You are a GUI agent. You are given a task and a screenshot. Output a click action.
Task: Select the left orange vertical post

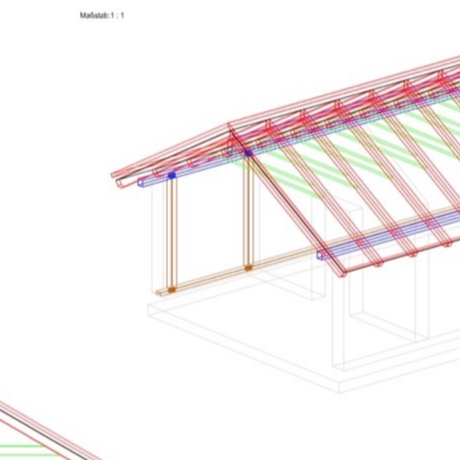(x=172, y=233)
